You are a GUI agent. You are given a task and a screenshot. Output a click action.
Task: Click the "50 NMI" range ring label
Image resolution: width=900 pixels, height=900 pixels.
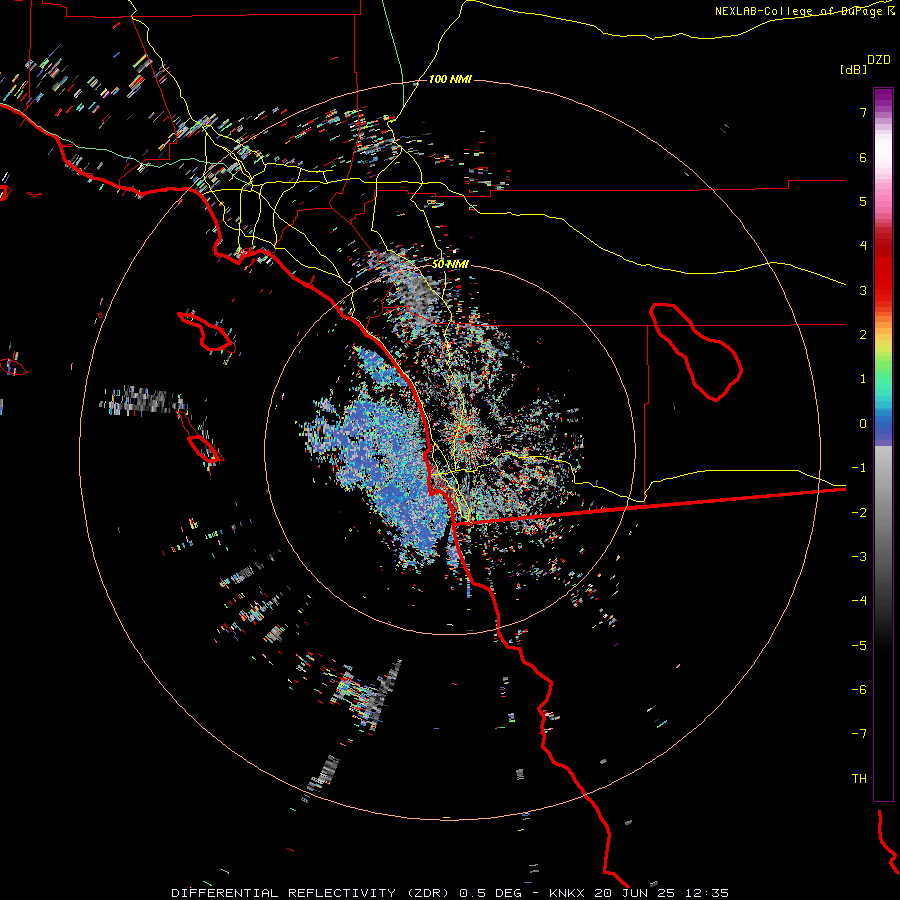coord(450,264)
